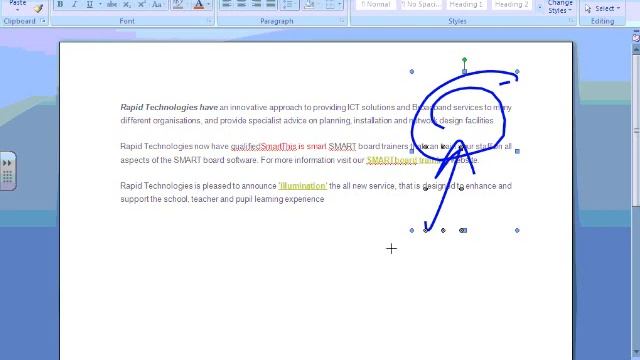
Task: Click the Borders icon
Action: (330, 4)
